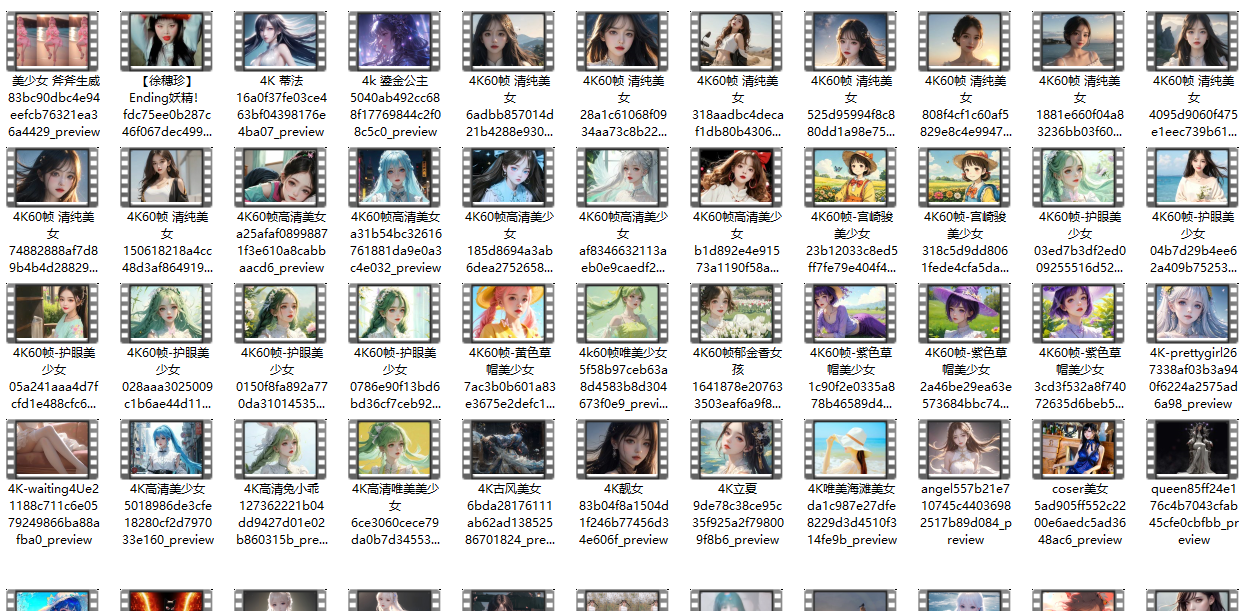Select thumbnail of 紫色草帽美少女 file 2a46be29ea63e

pos(966,312)
